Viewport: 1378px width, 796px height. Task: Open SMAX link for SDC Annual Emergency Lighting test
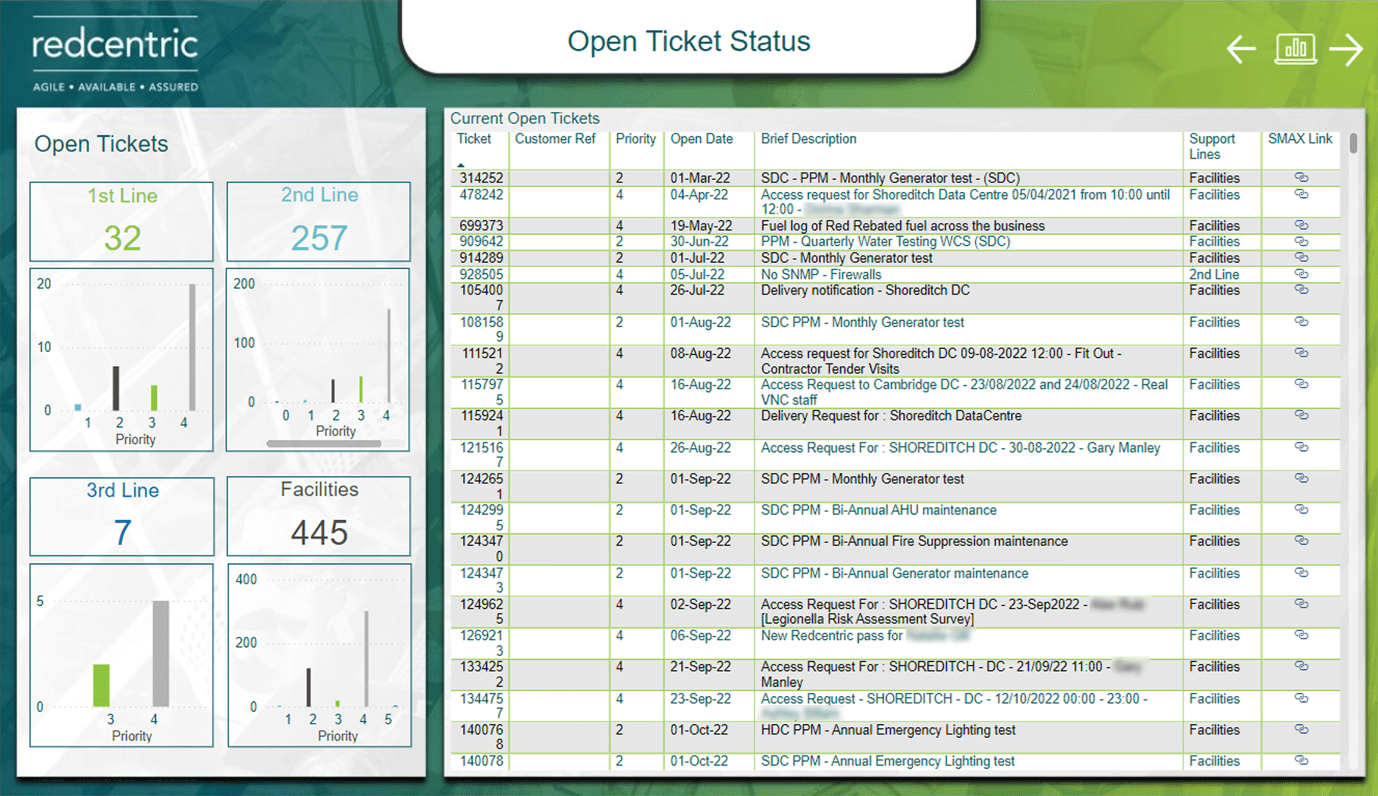pos(1301,761)
